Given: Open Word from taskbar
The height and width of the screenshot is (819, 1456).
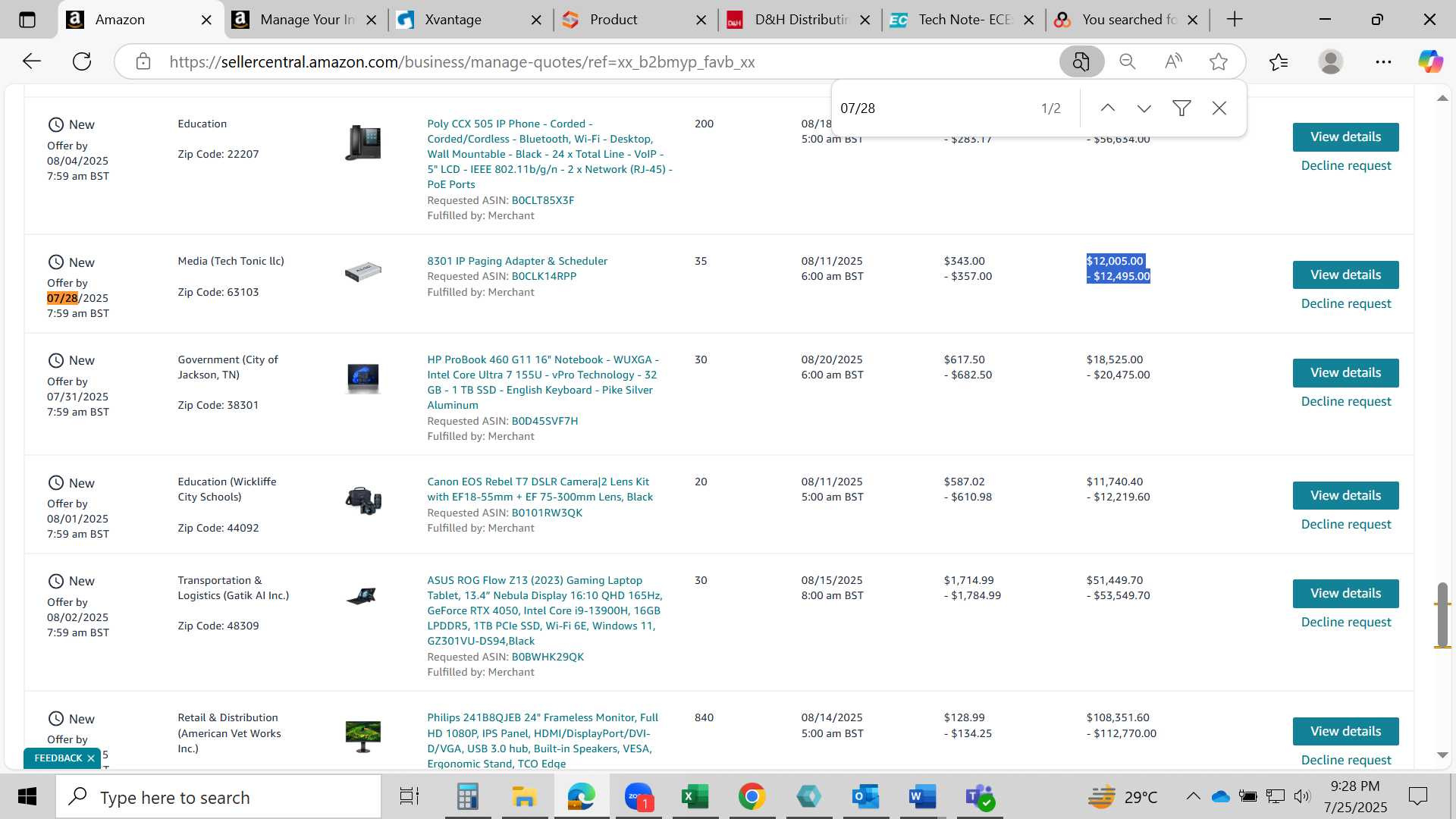Looking at the screenshot, I should 922,797.
